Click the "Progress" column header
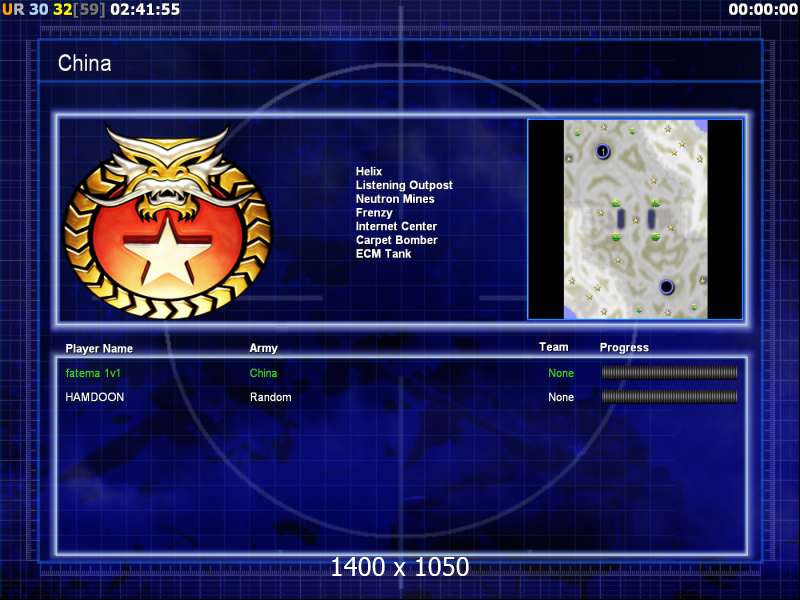 pos(624,347)
